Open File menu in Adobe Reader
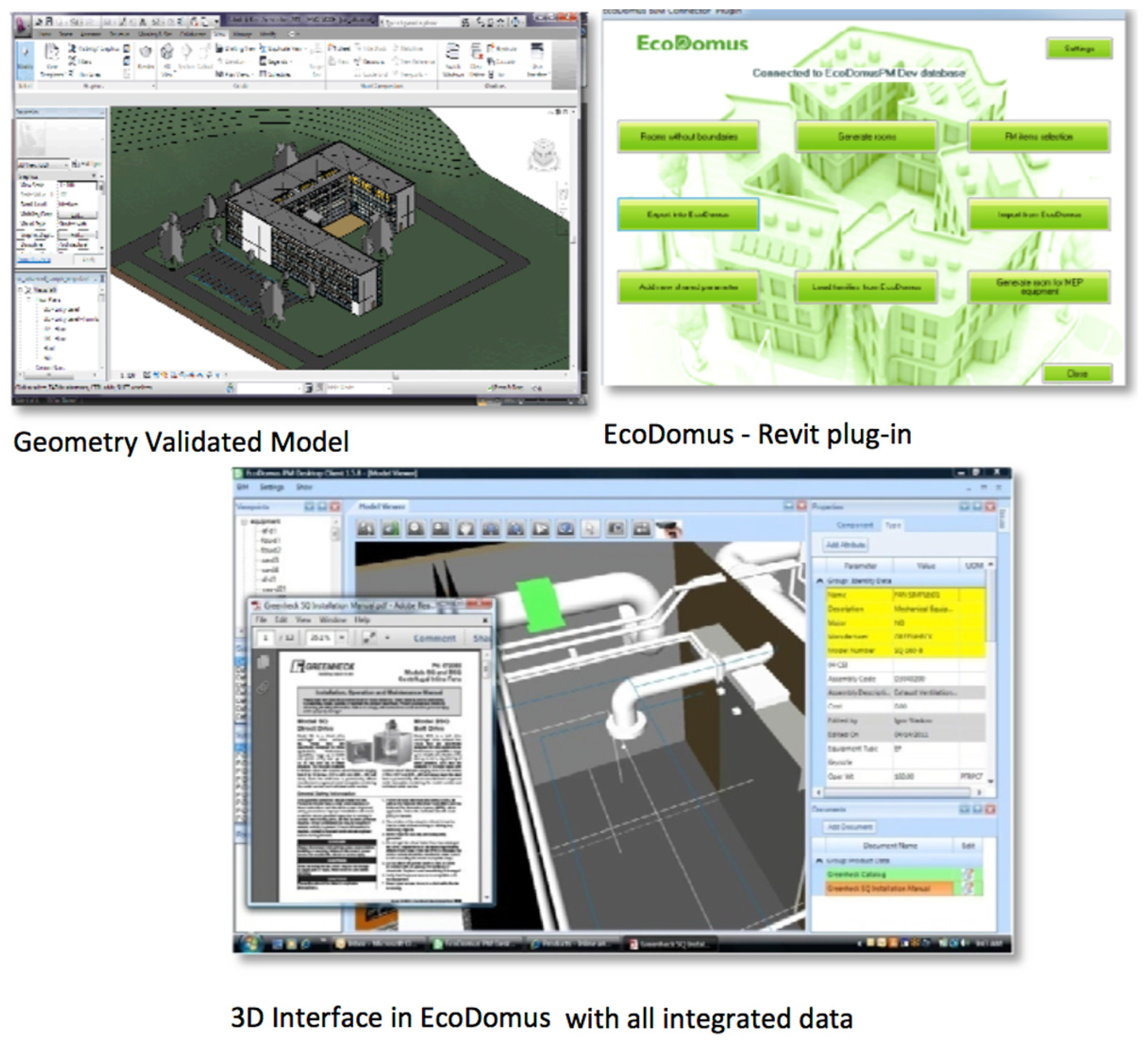This screenshot has width=1148, height=1043. tap(261, 619)
